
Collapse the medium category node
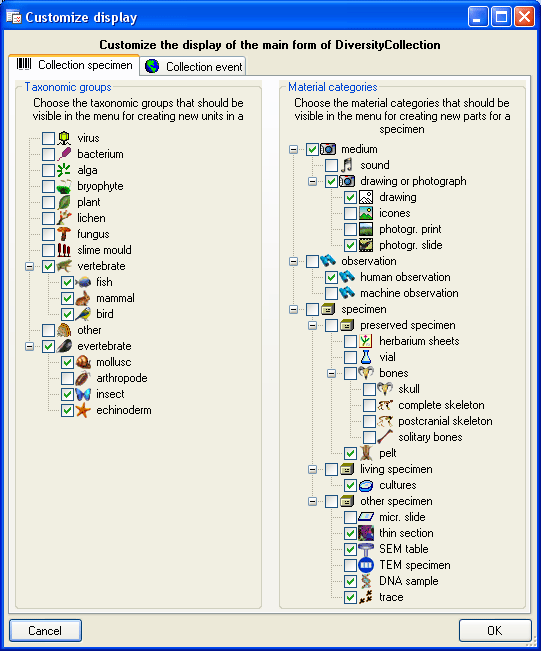click(x=294, y=149)
